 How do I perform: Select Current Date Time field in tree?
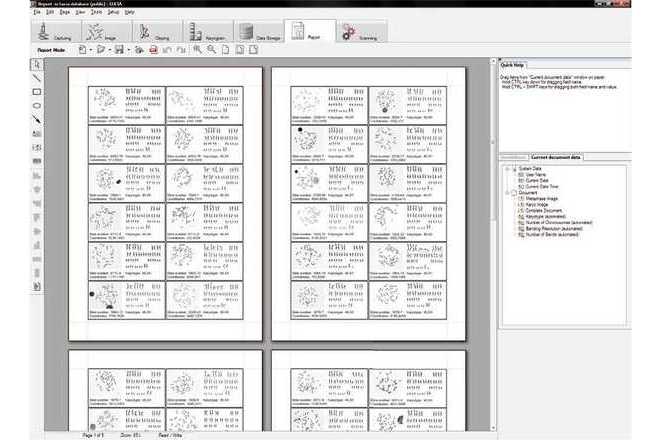pos(542,186)
